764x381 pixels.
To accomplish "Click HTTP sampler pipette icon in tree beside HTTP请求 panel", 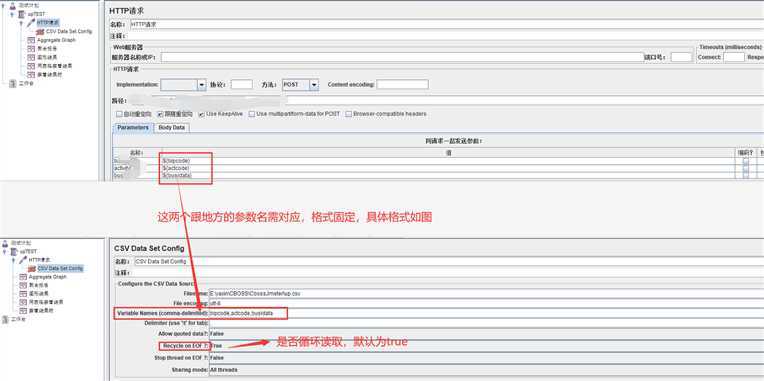I will click(x=31, y=22).
